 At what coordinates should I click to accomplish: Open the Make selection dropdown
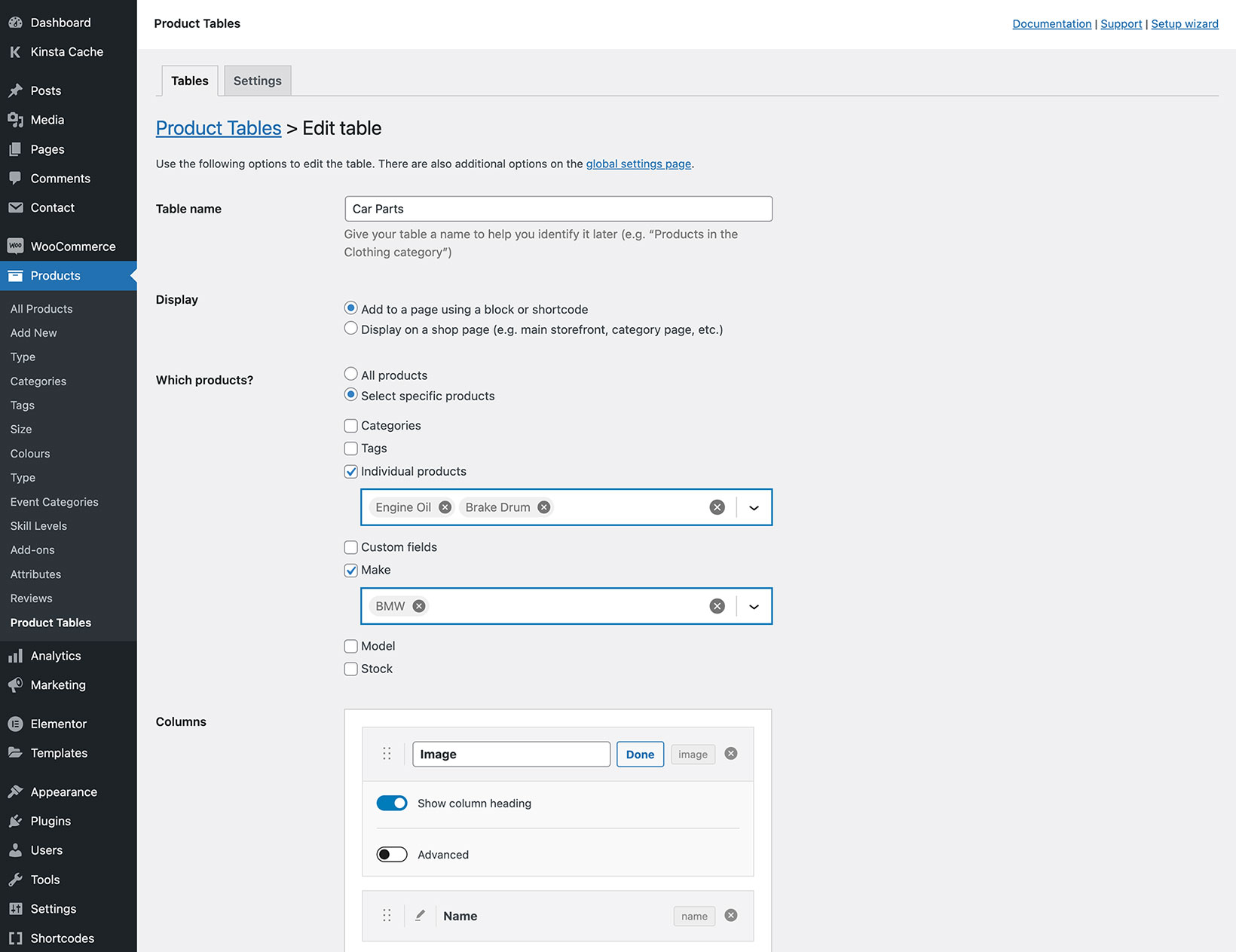pyautogui.click(x=753, y=606)
